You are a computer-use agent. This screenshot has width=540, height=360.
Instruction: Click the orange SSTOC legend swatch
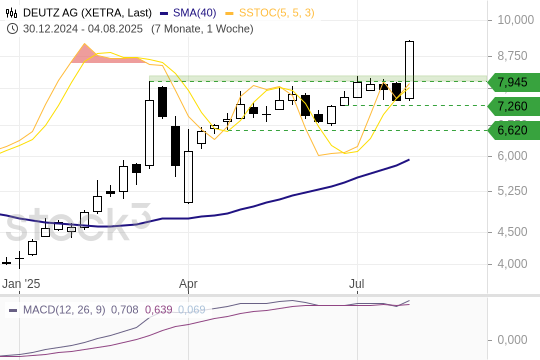point(229,13)
